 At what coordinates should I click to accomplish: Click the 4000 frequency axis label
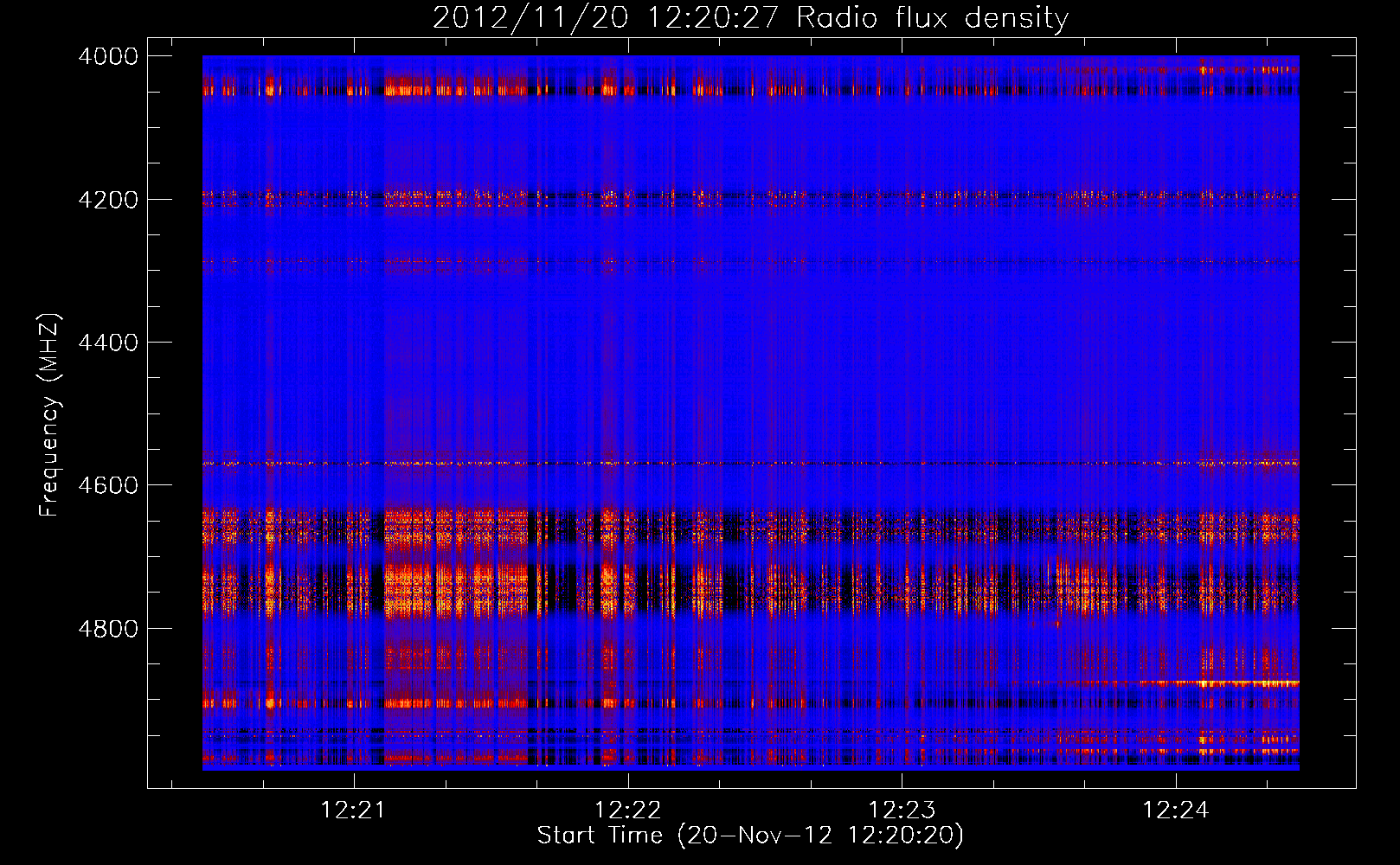point(108,56)
